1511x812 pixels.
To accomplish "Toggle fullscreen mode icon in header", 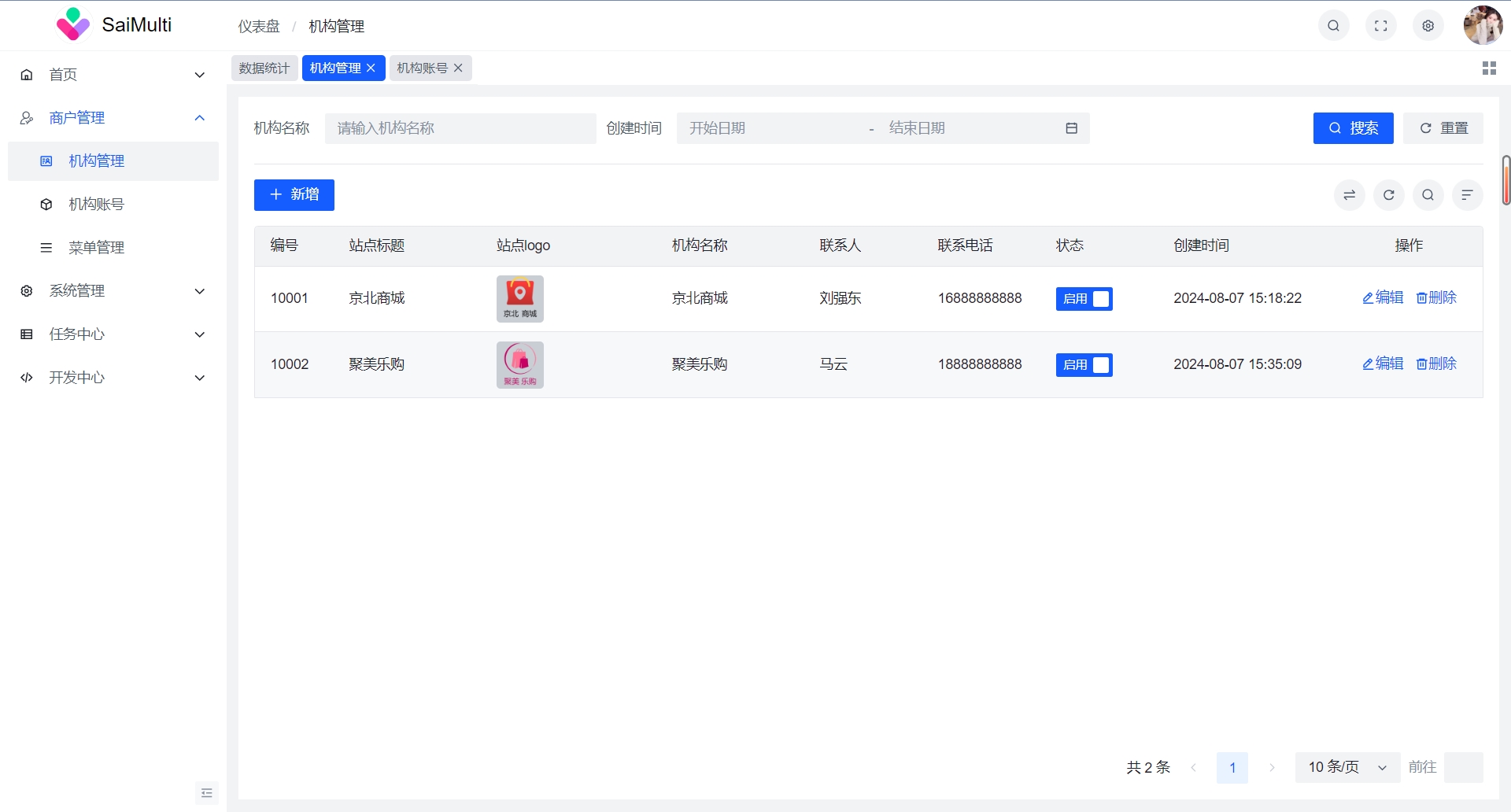I will click(x=1380, y=26).
